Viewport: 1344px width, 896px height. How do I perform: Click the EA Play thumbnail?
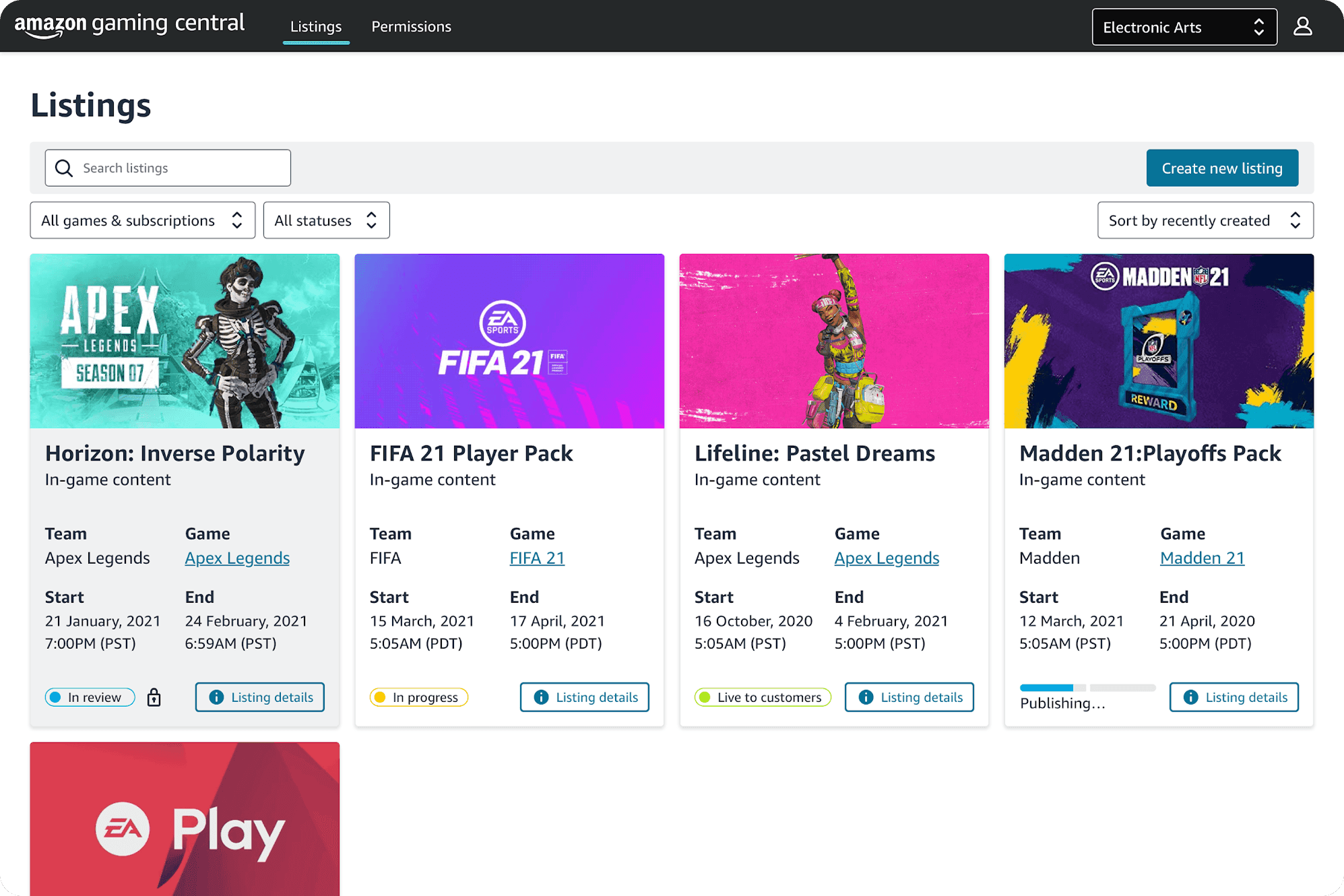pos(185,819)
